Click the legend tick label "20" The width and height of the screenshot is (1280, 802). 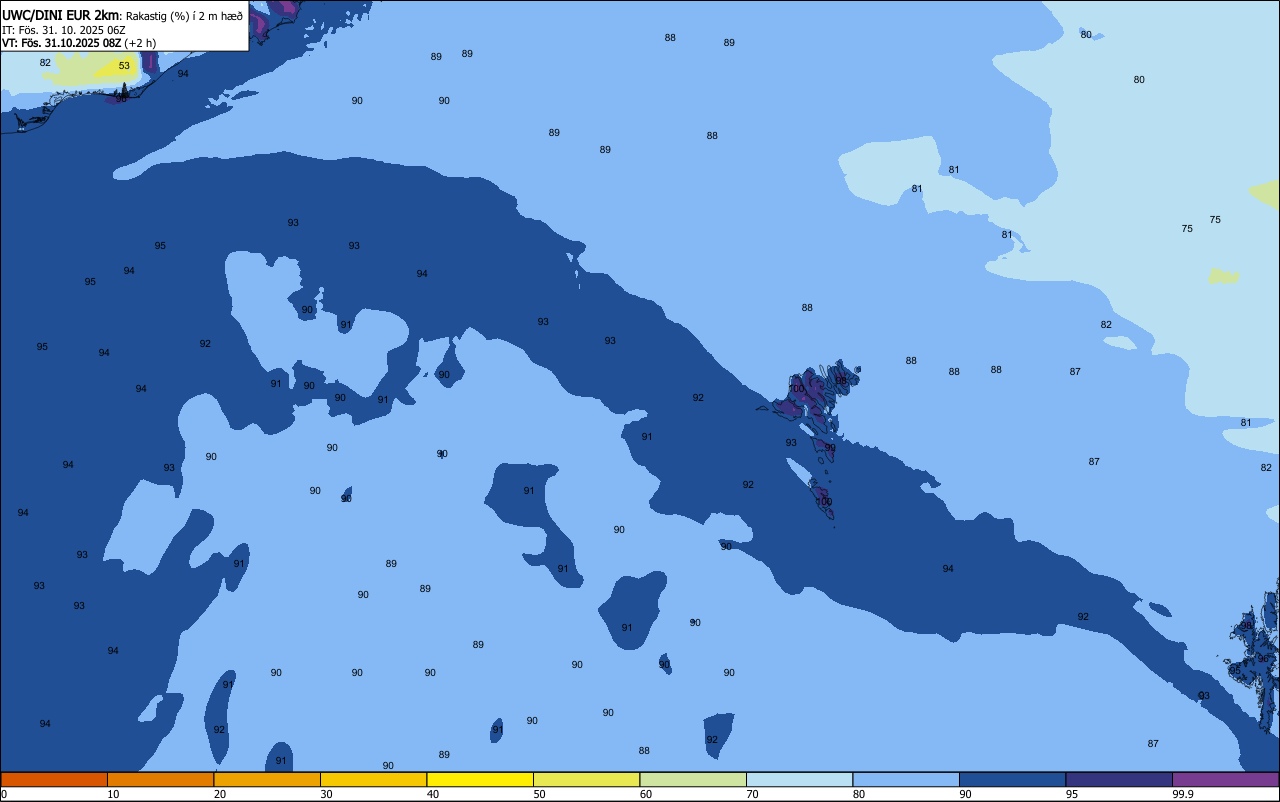click(x=220, y=794)
